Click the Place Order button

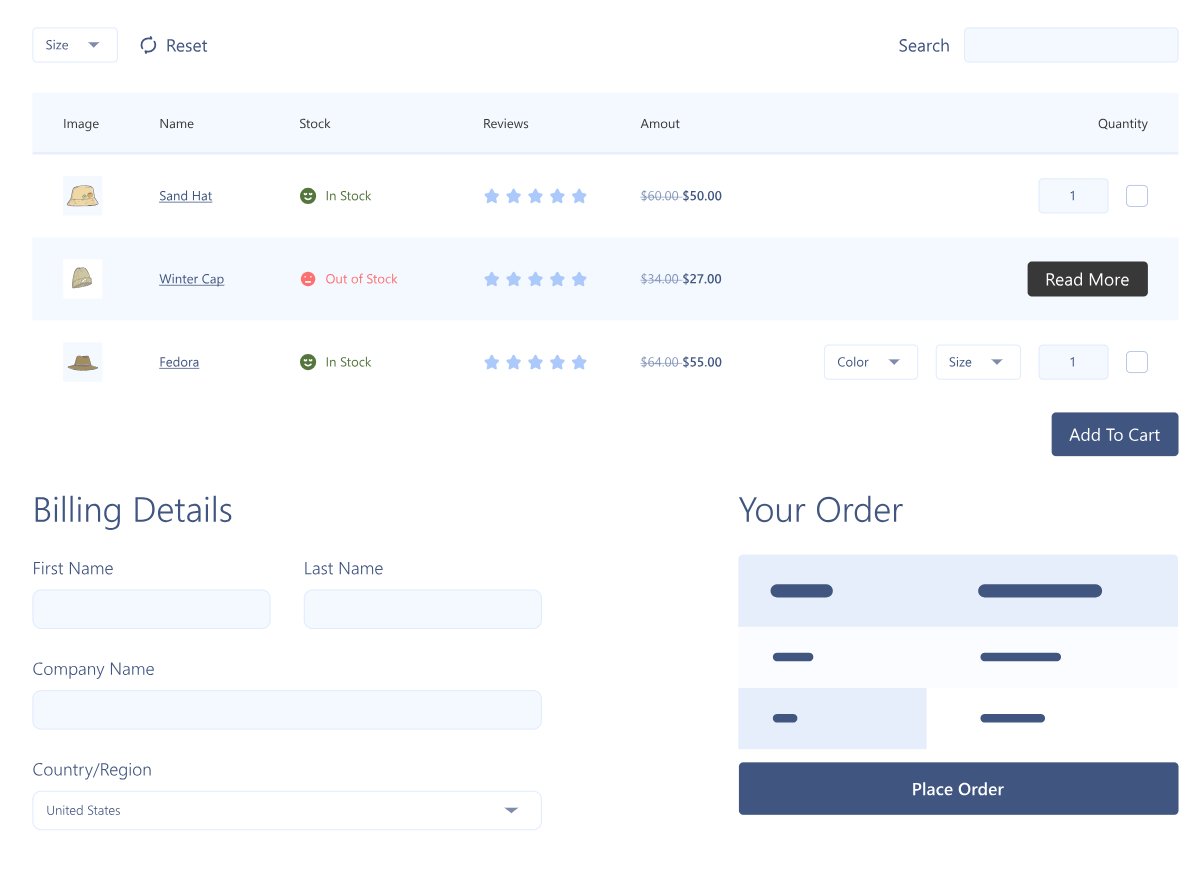coord(957,789)
